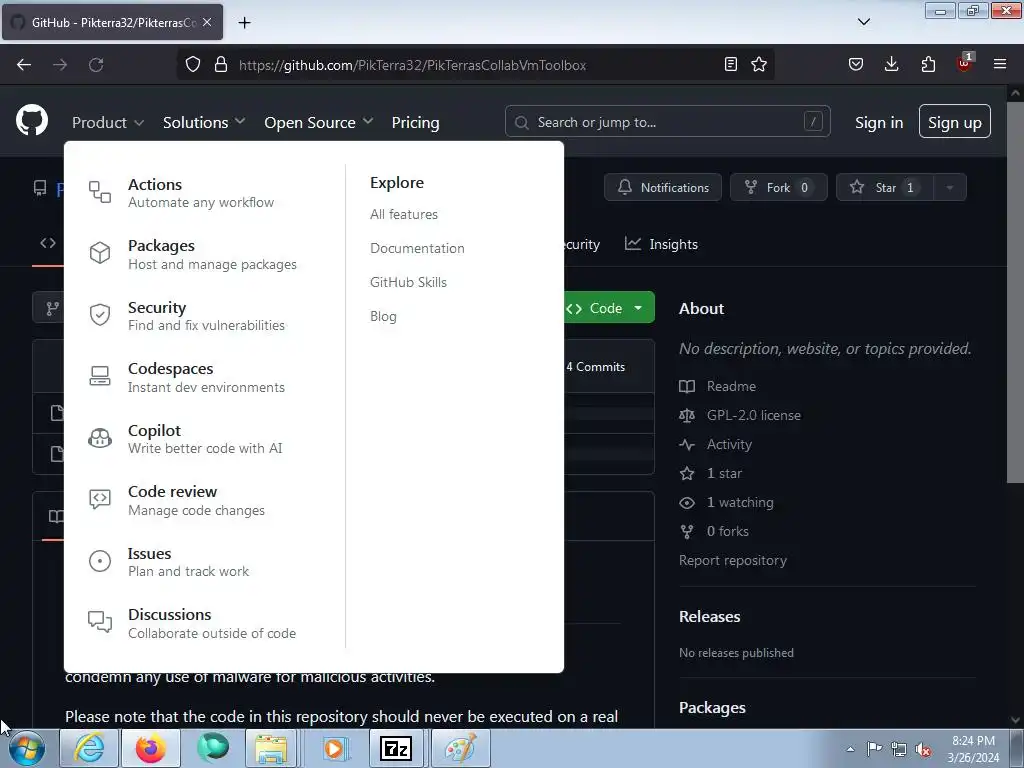
Task: Click the site padlock icon
Action: (221, 65)
